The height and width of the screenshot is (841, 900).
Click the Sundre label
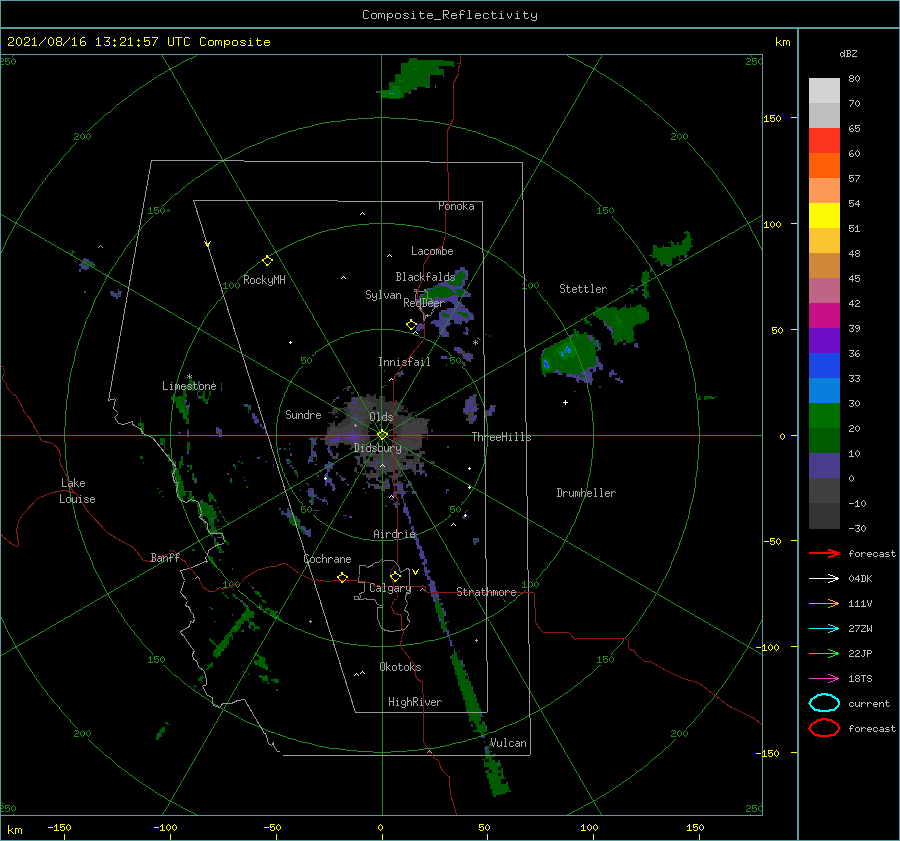click(x=303, y=414)
